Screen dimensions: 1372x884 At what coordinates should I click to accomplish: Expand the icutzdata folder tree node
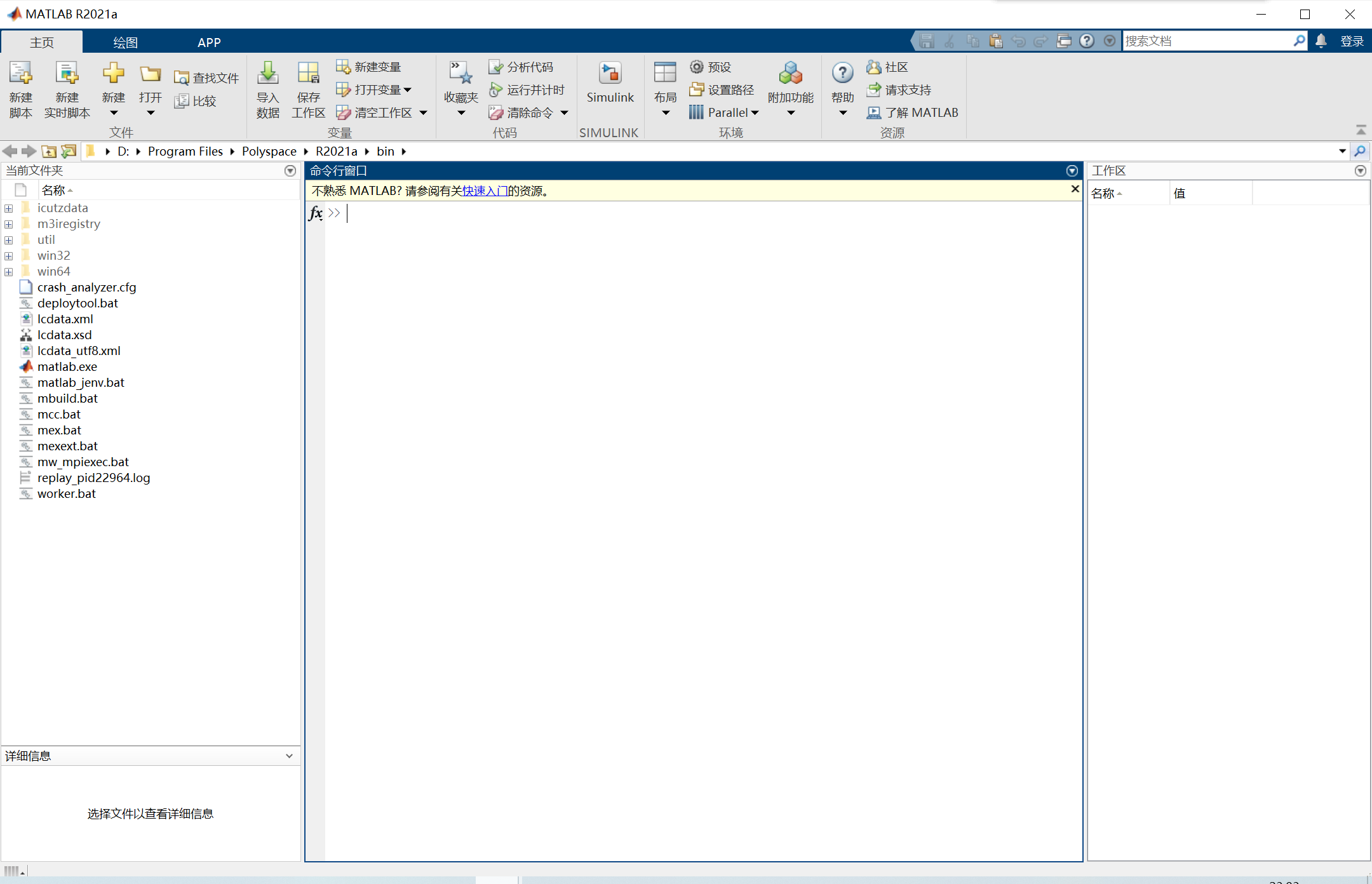point(9,208)
